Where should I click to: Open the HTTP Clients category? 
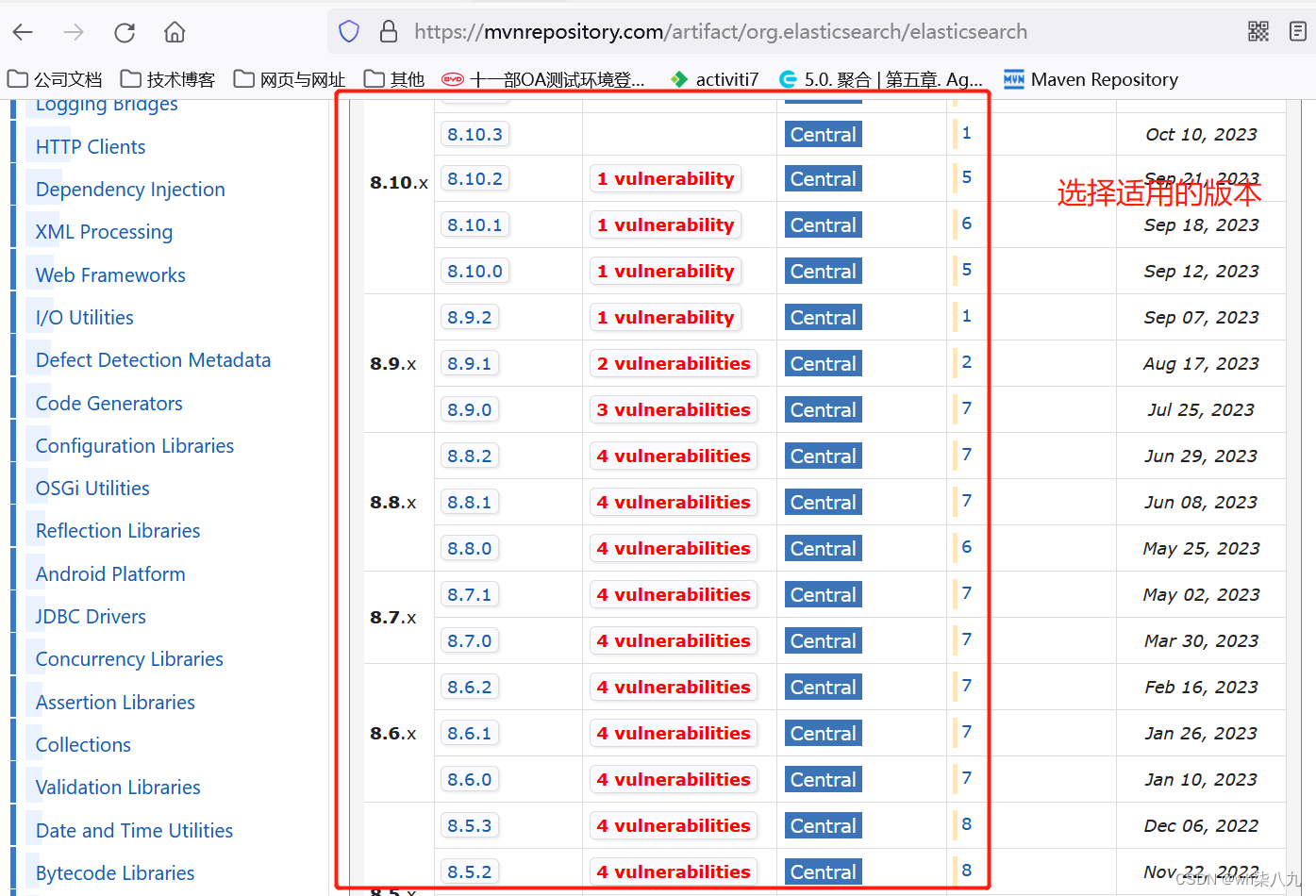tap(91, 147)
